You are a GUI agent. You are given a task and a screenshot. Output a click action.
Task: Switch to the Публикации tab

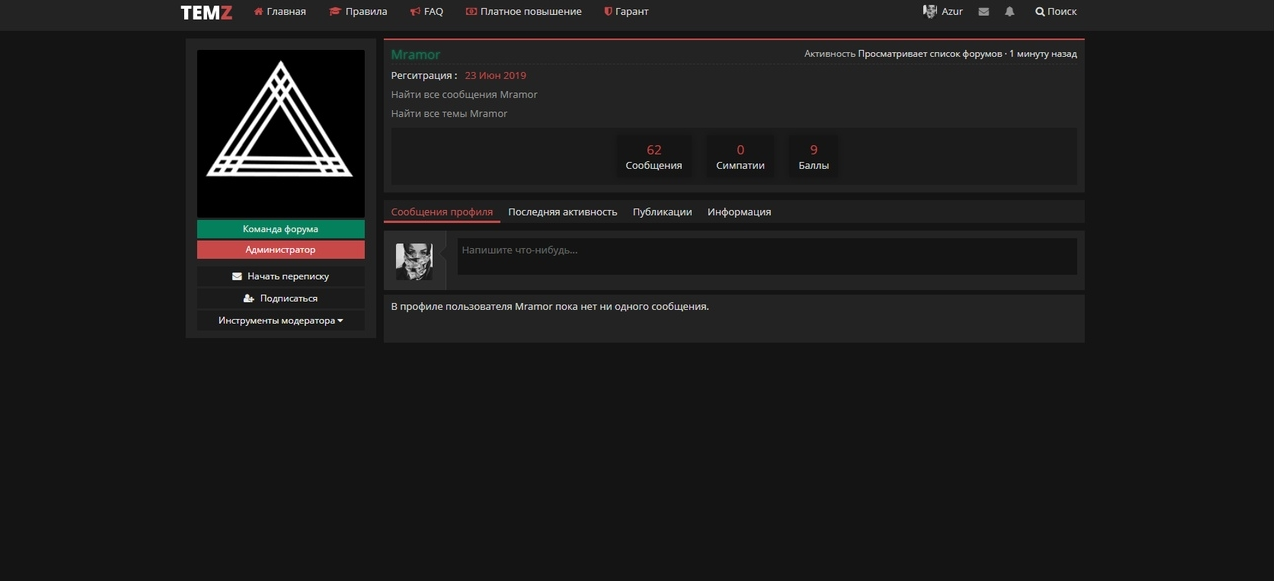pos(662,212)
